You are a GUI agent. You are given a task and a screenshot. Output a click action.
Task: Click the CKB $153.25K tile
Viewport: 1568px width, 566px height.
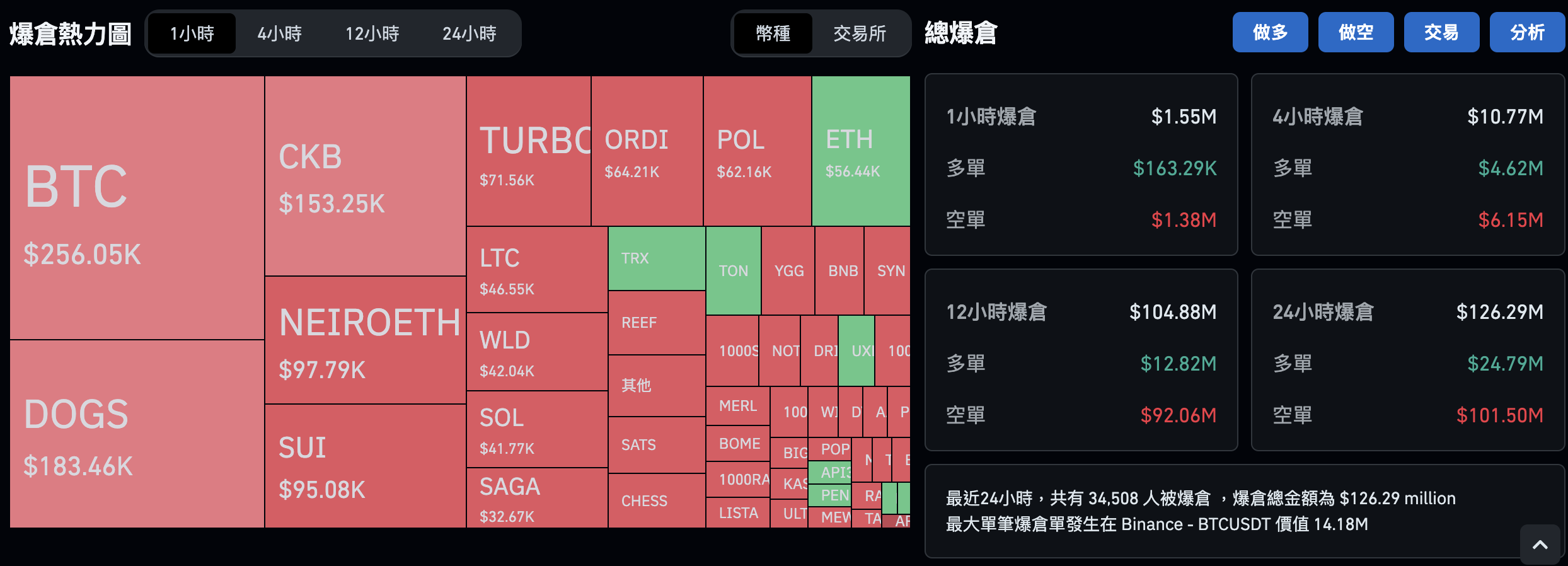[365, 176]
